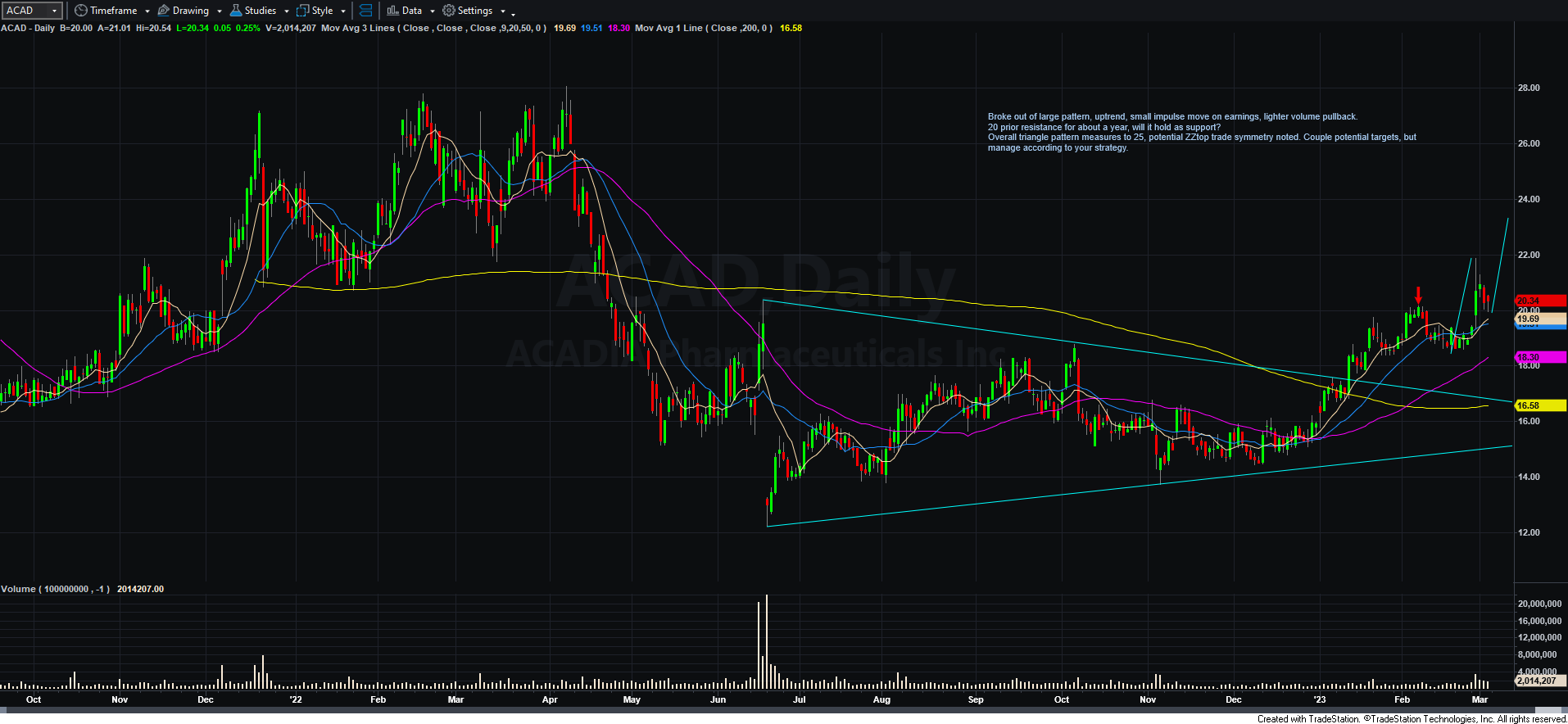Select the Drawing pen tool icon

[x=163, y=11]
